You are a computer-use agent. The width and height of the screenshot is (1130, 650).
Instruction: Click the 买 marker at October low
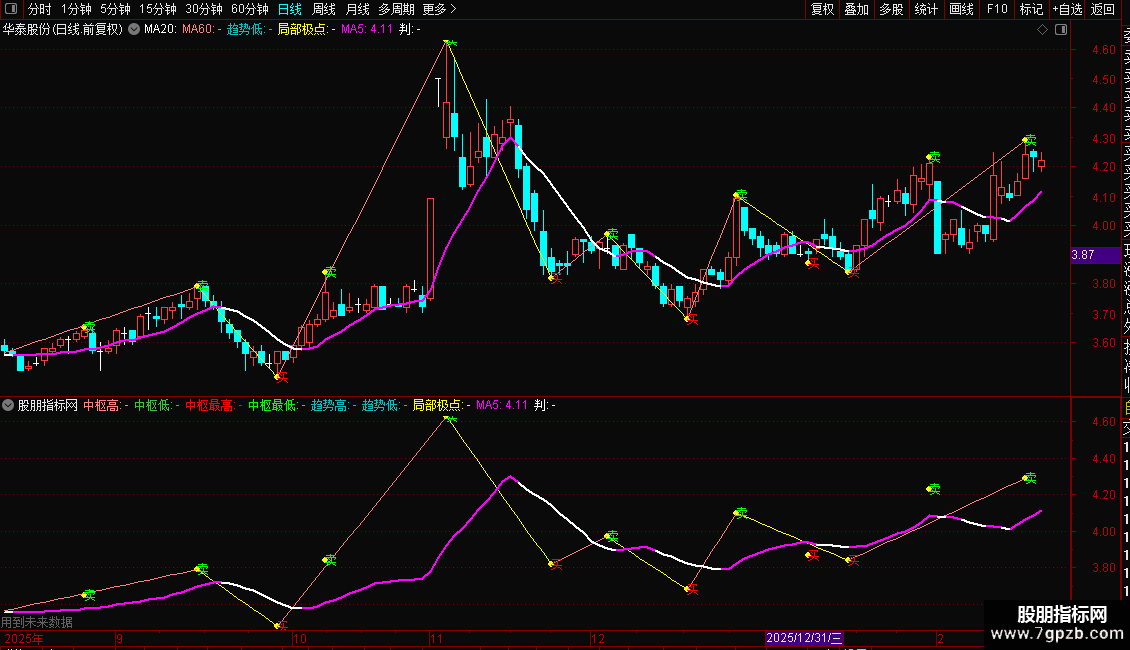click(281, 376)
